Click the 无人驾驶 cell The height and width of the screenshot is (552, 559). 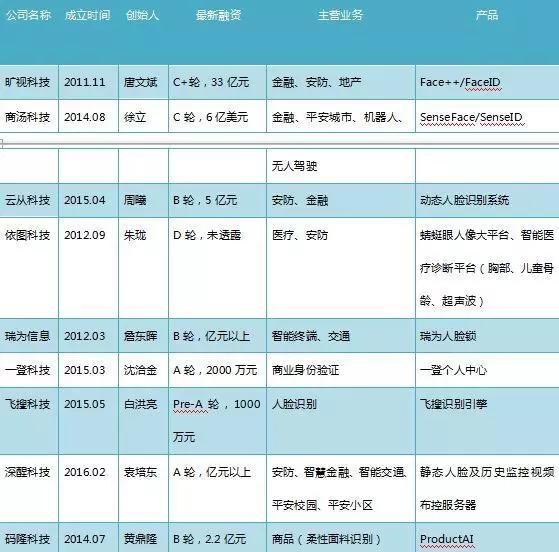[340, 166]
